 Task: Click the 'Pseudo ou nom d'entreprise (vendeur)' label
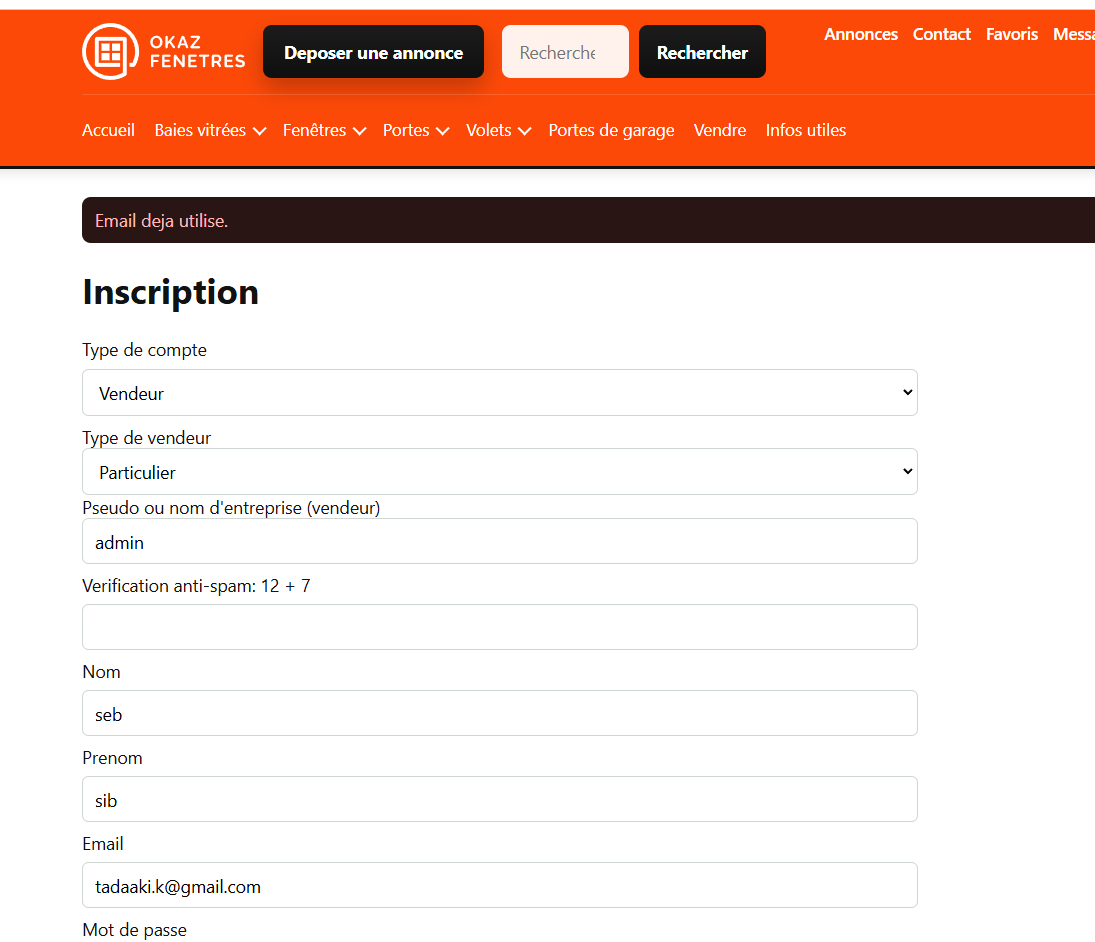pyautogui.click(x=231, y=508)
